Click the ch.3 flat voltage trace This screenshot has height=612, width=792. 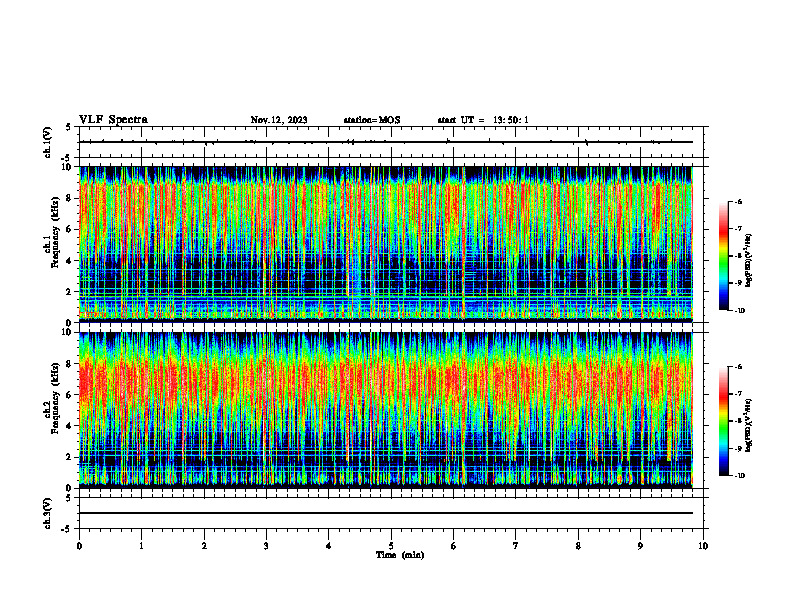coord(386,513)
